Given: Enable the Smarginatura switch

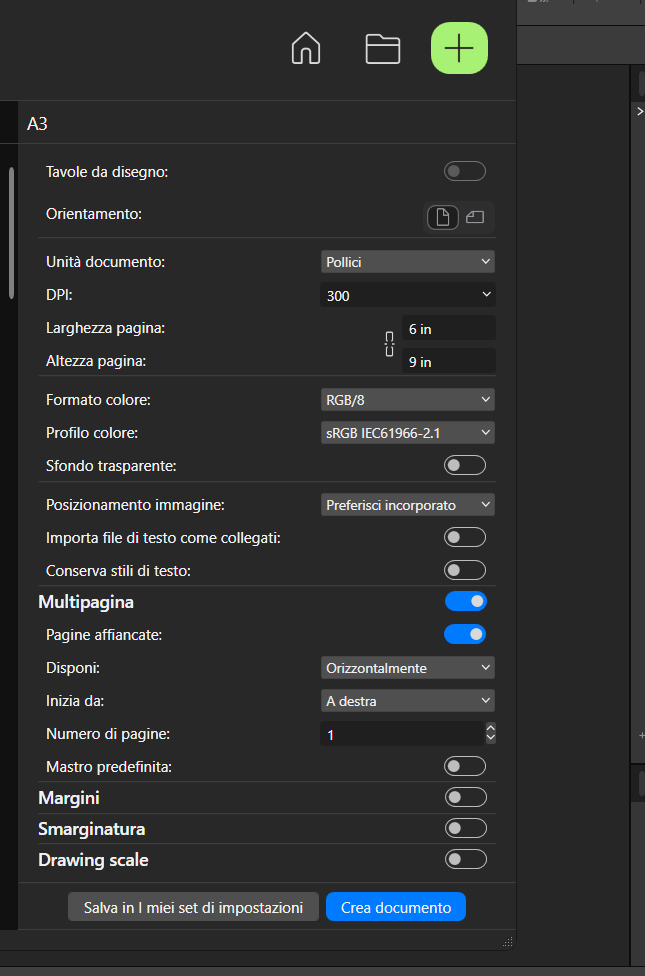Looking at the screenshot, I should click(x=466, y=828).
